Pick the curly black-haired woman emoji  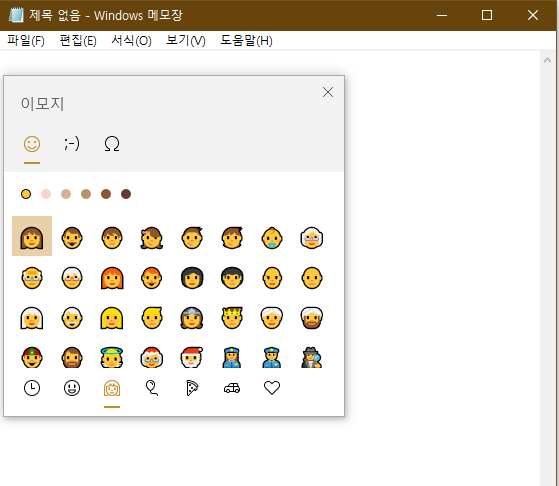(192, 278)
